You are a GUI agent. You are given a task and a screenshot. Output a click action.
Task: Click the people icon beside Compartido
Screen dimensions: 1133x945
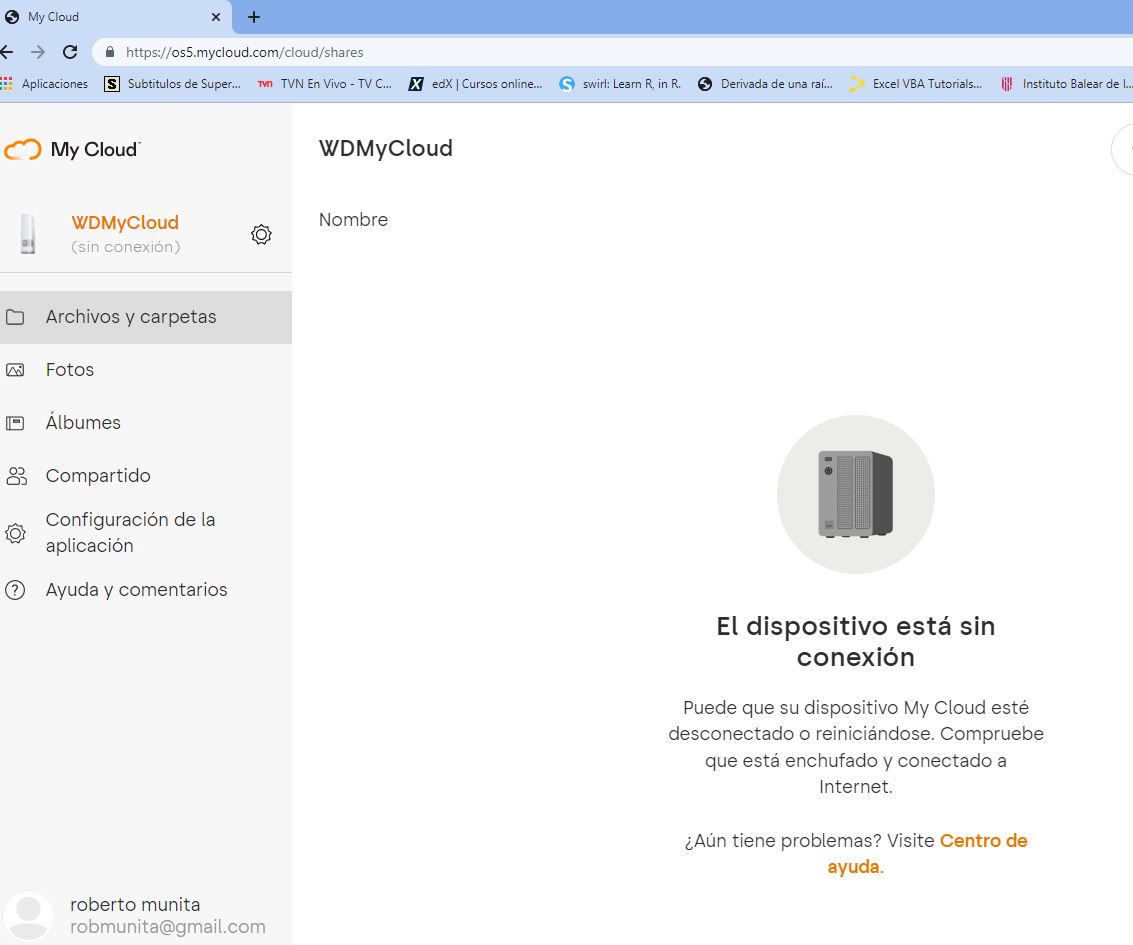(16, 475)
